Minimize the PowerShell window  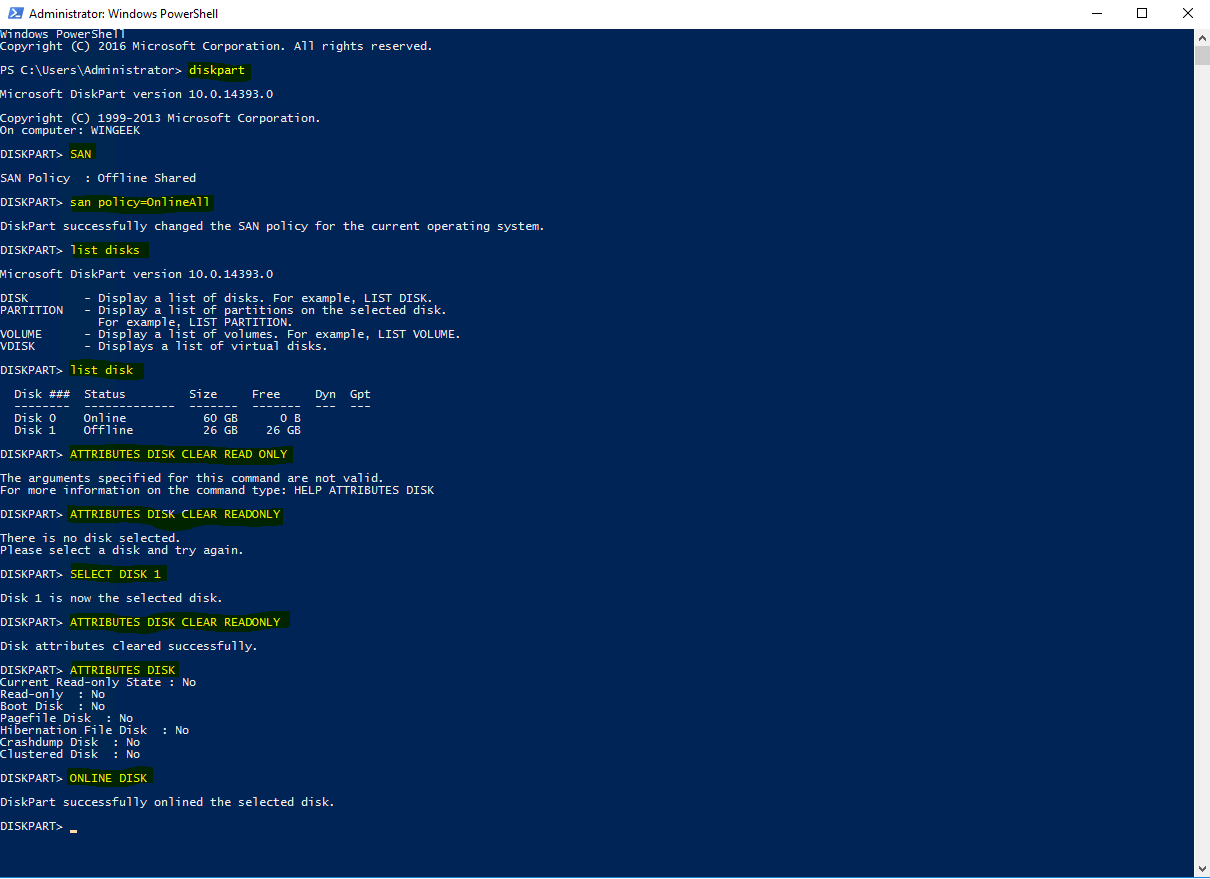click(x=1095, y=14)
